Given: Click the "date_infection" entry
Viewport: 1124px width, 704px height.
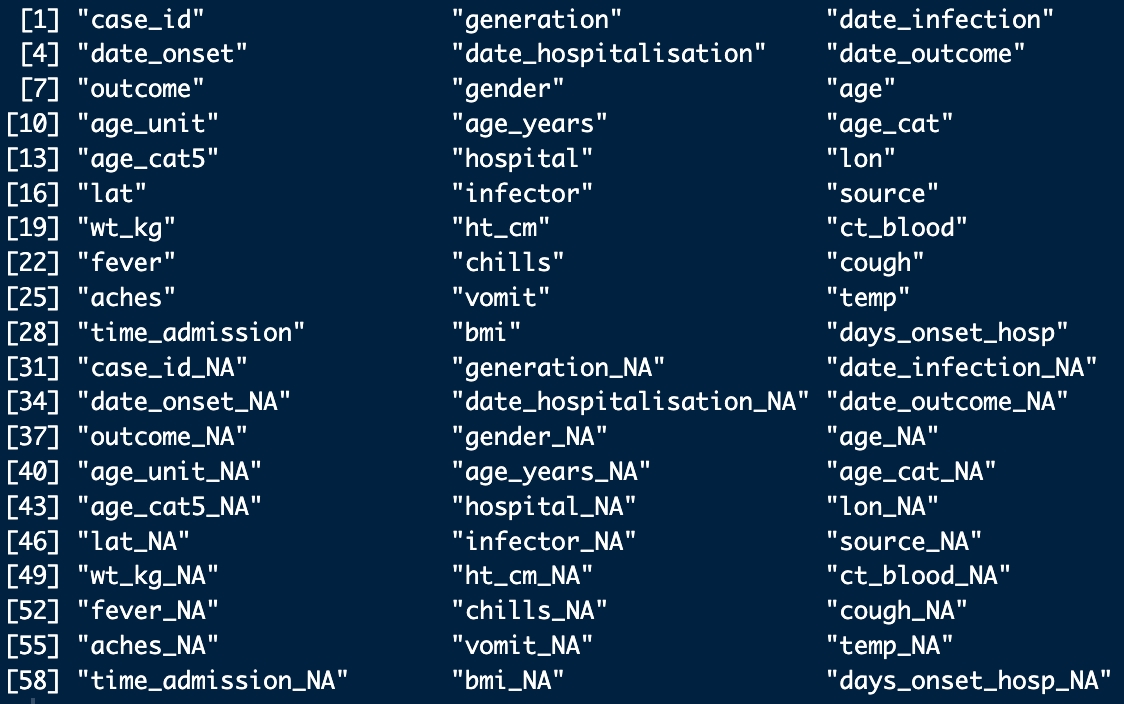Looking at the screenshot, I should click(939, 19).
